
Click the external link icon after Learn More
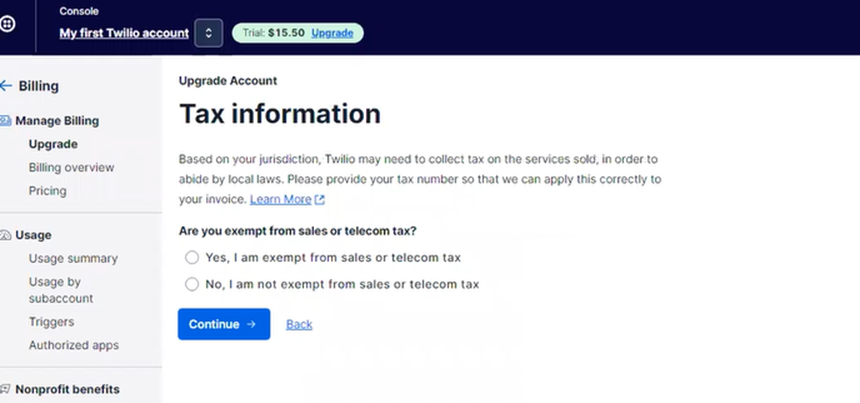(x=320, y=200)
